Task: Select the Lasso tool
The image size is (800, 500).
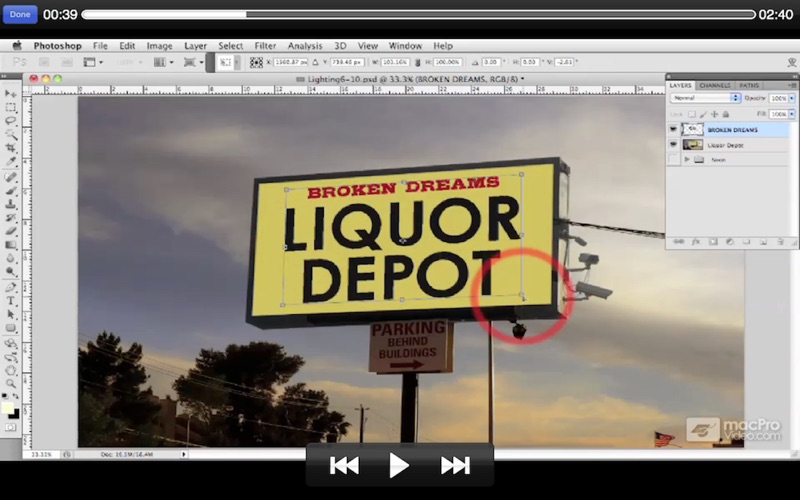Action: tap(10, 121)
